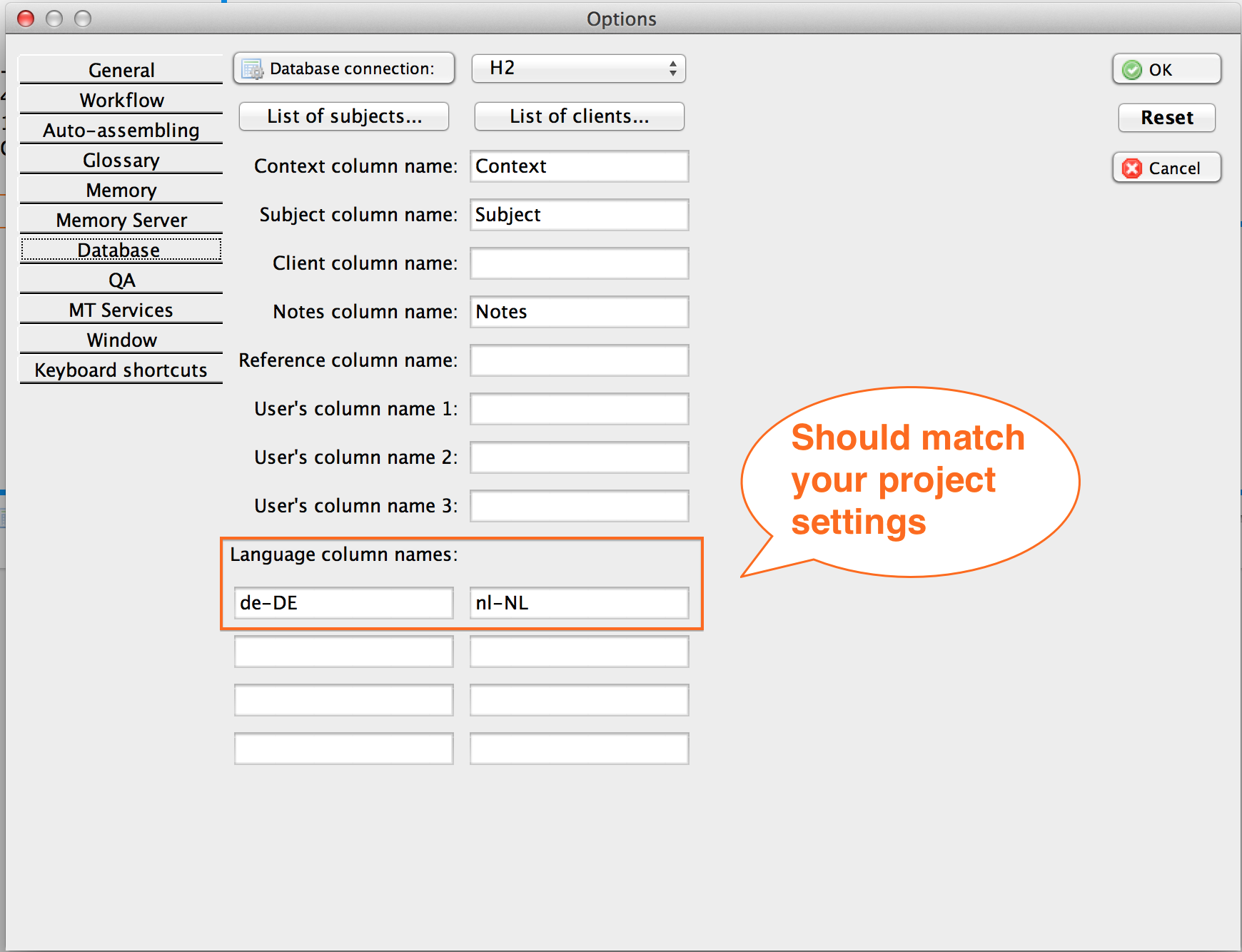This screenshot has width=1242, height=952.
Task: Switch to the QA tab
Action: [x=121, y=280]
